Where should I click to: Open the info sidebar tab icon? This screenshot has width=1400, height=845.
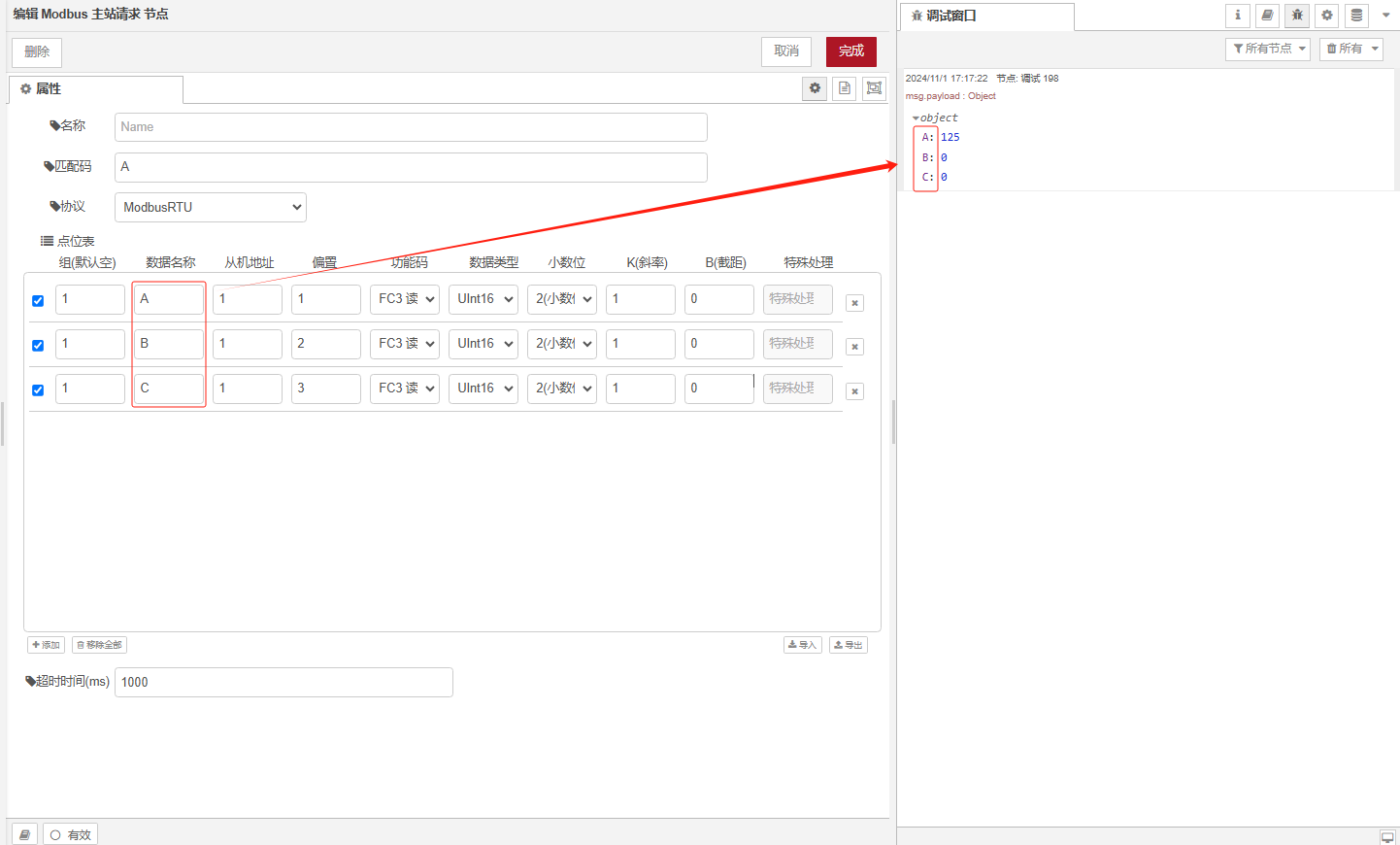pos(1237,16)
